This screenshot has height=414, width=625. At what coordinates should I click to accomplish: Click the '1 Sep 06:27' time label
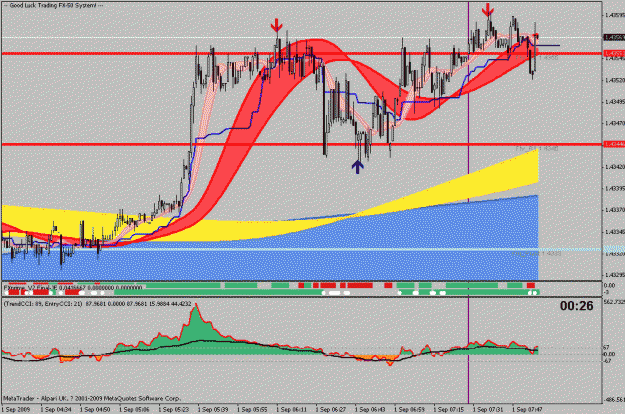[x=331, y=409]
